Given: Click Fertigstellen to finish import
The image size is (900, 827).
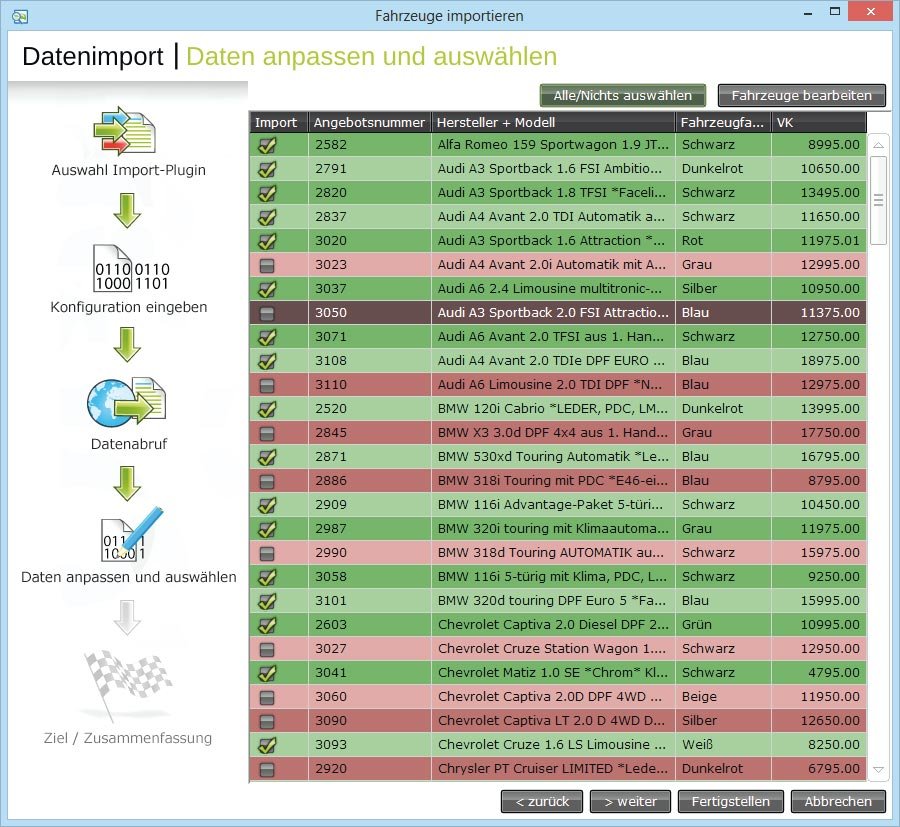Looking at the screenshot, I should coord(730,801).
